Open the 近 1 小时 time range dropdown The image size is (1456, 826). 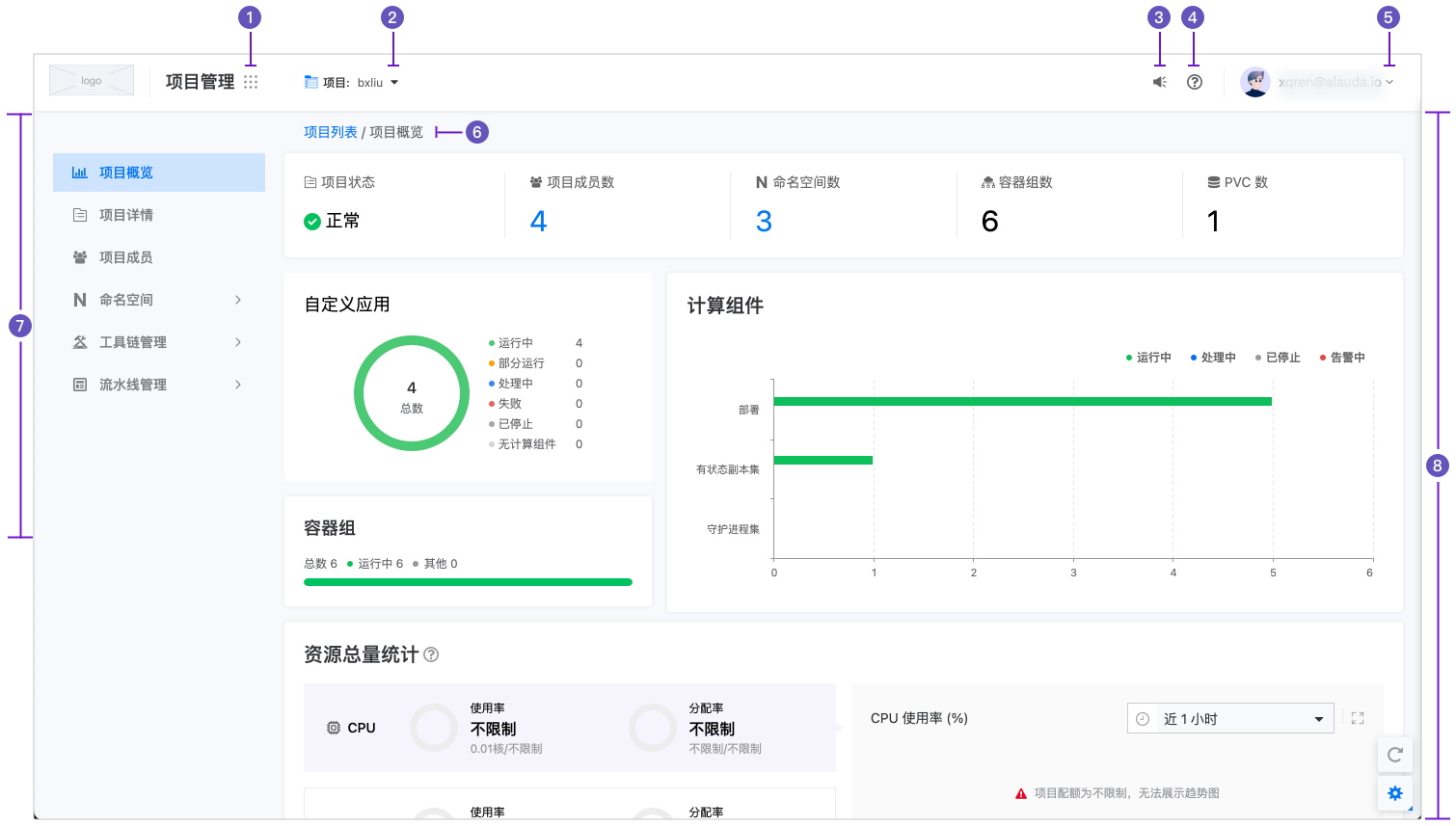[1229, 719]
